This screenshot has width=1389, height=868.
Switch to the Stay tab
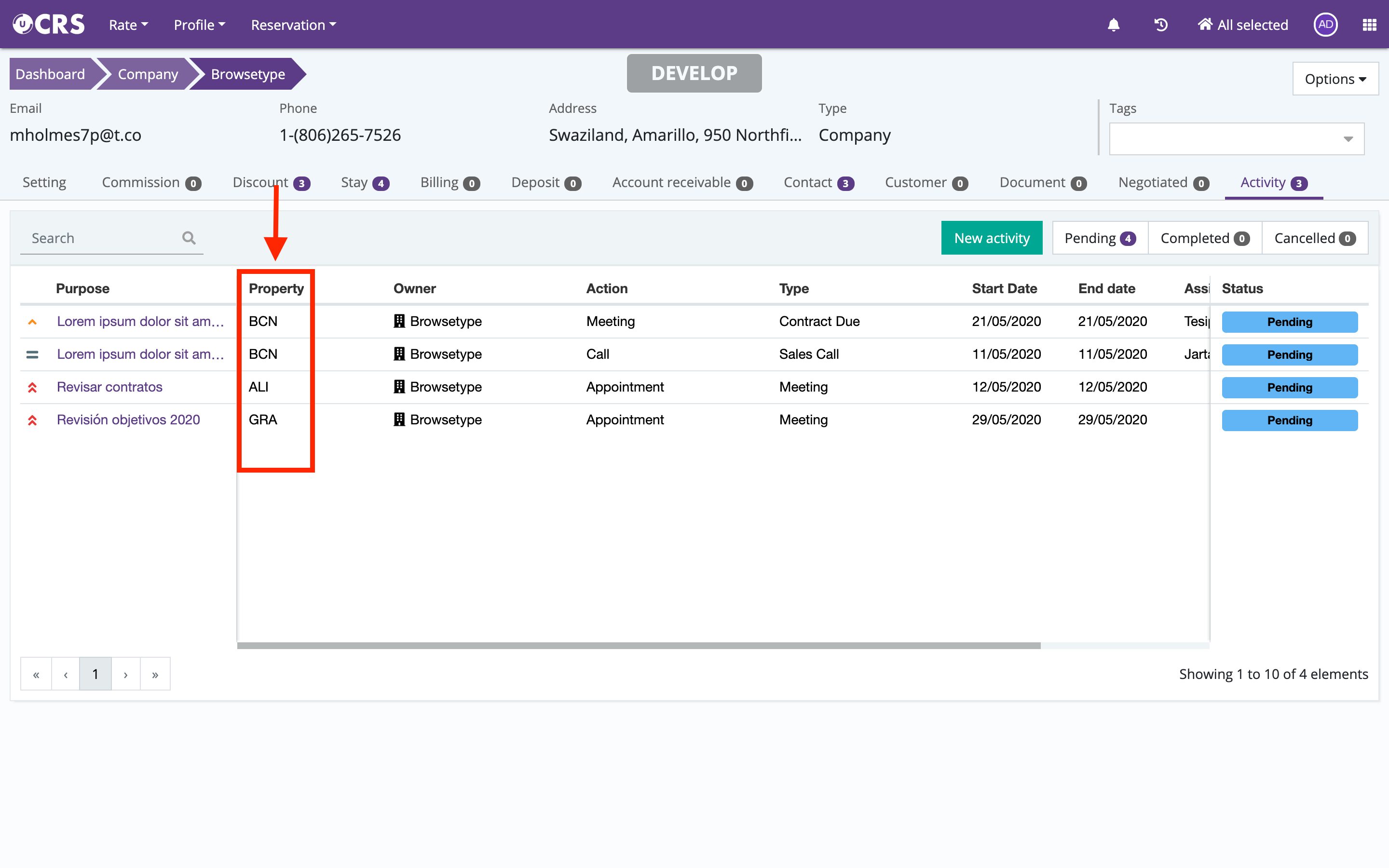365,183
